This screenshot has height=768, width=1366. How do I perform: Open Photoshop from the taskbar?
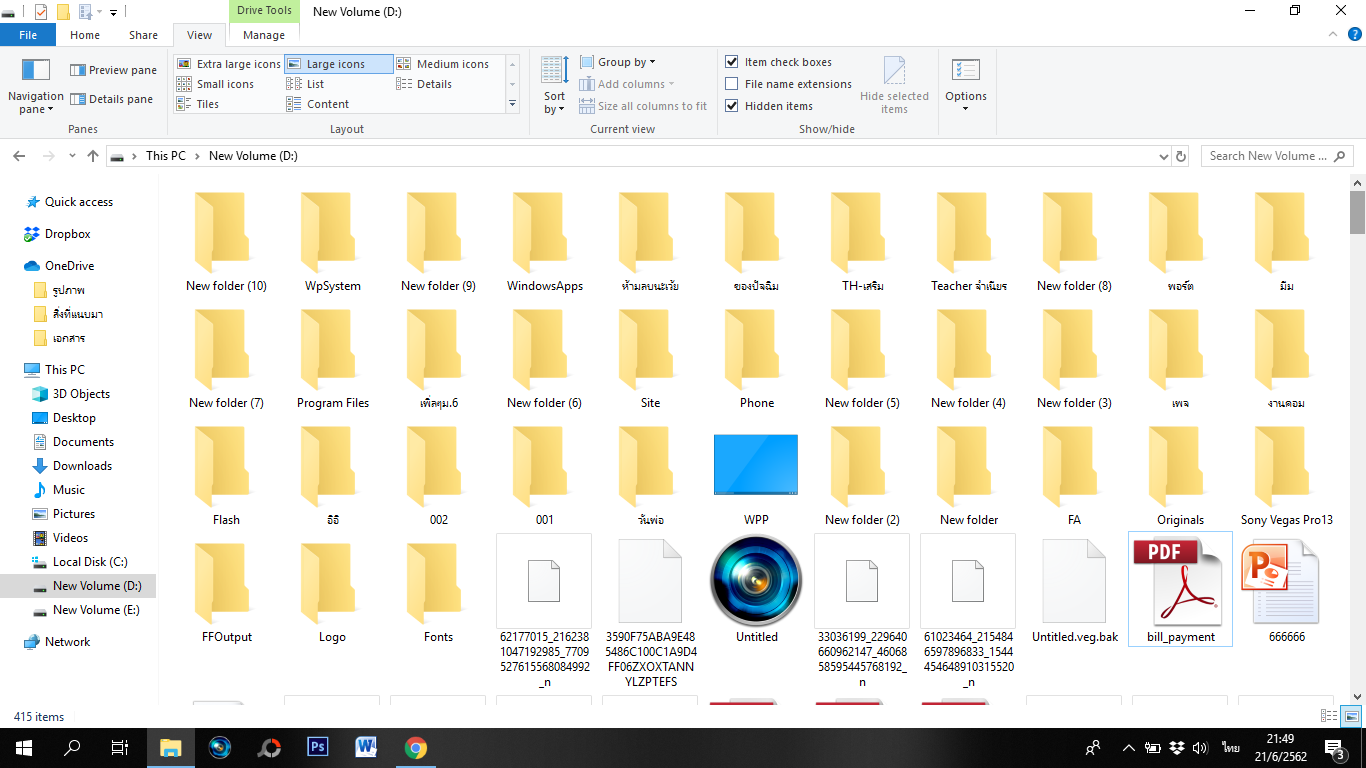pos(318,747)
